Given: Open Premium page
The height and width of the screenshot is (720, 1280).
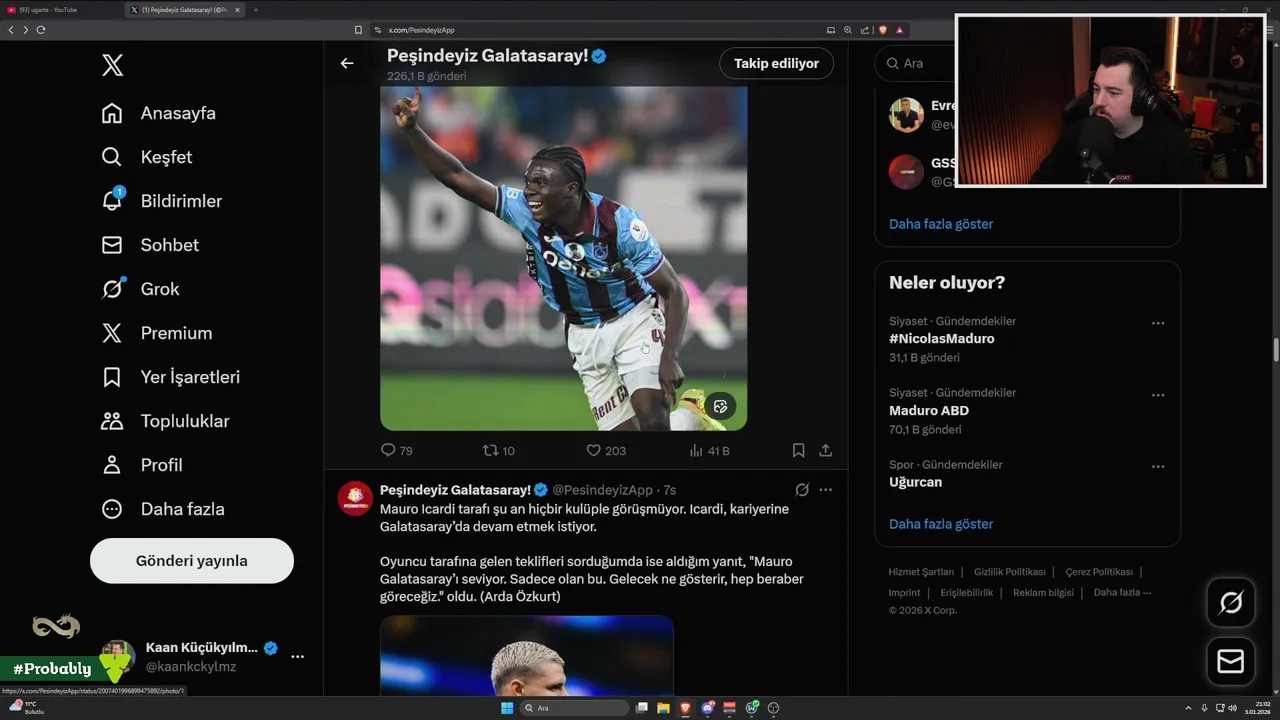Looking at the screenshot, I should (157, 333).
